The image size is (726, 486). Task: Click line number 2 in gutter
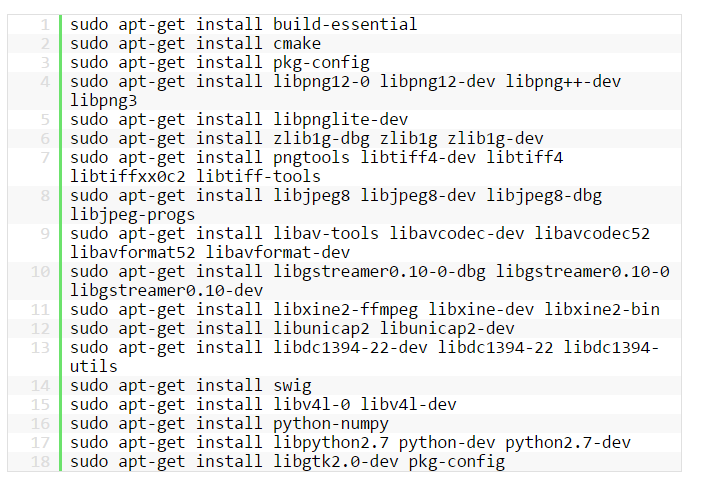pos(46,43)
